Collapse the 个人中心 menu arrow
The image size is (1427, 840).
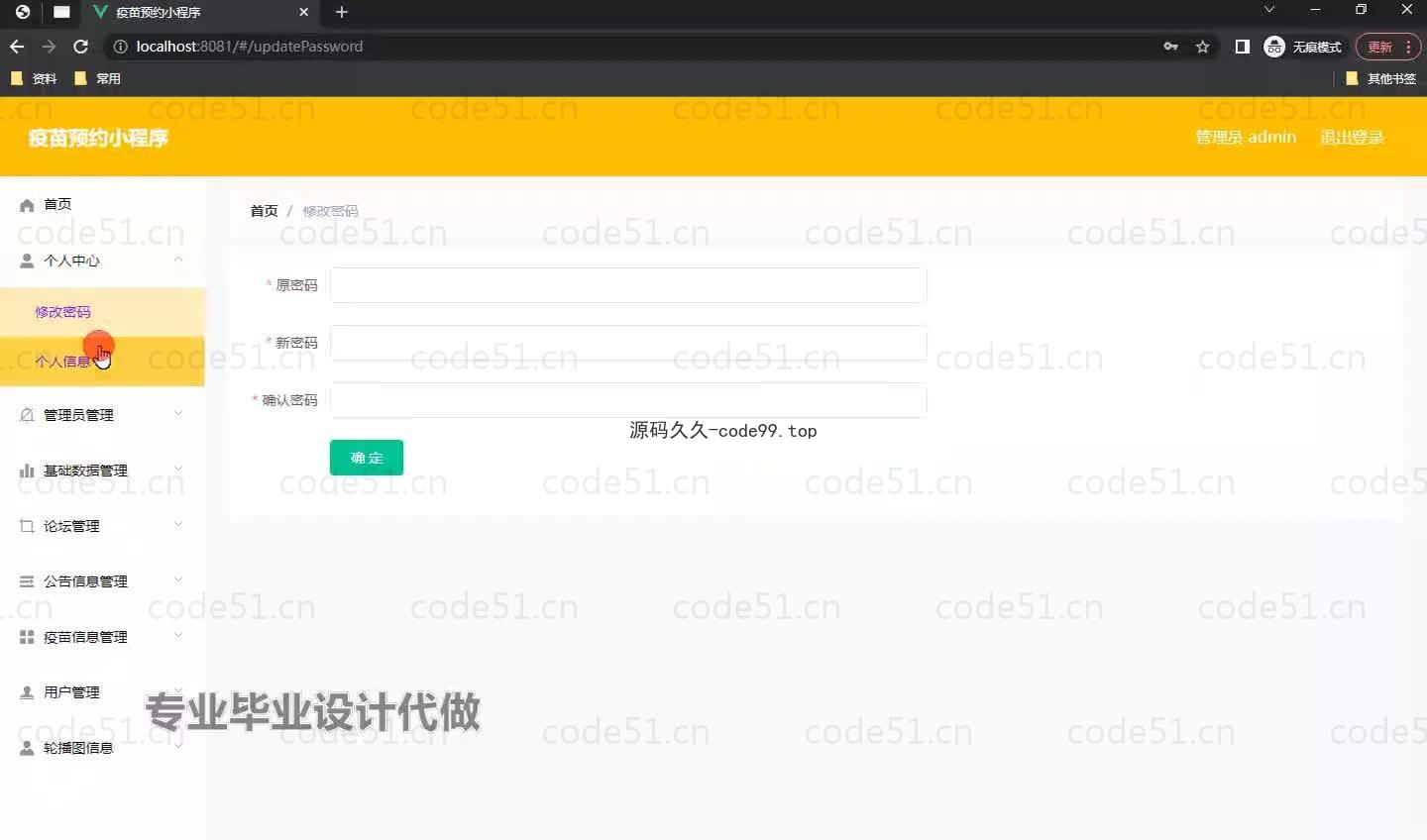[178, 260]
